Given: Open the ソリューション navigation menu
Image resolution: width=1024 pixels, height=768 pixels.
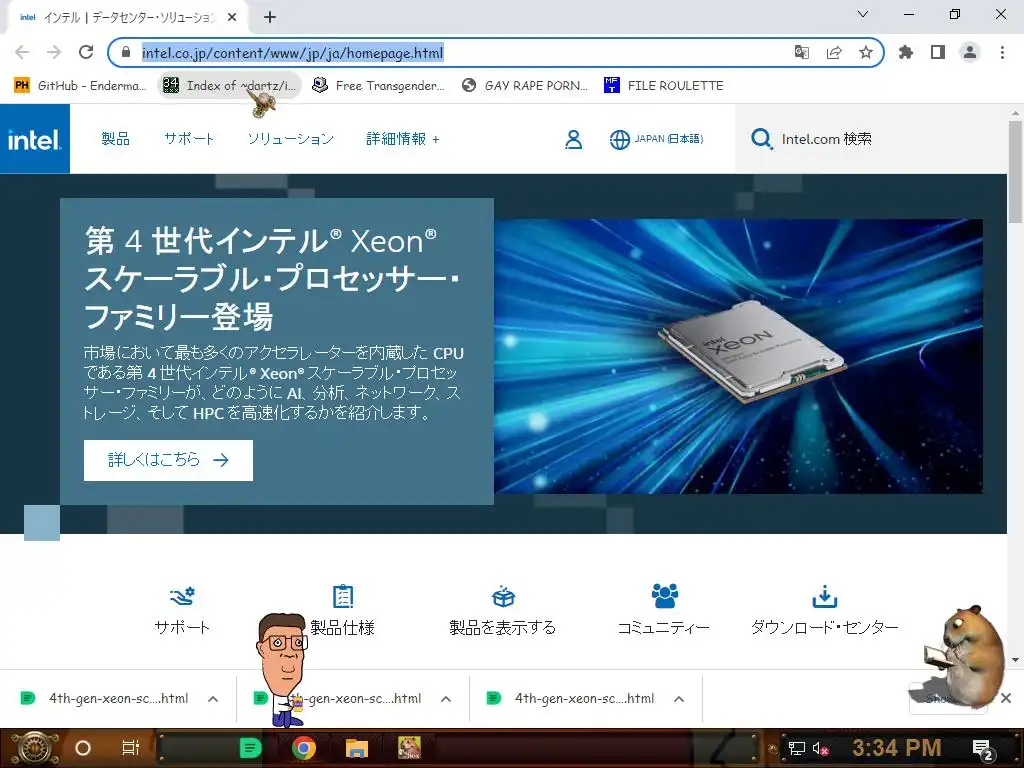Looking at the screenshot, I should pos(291,139).
